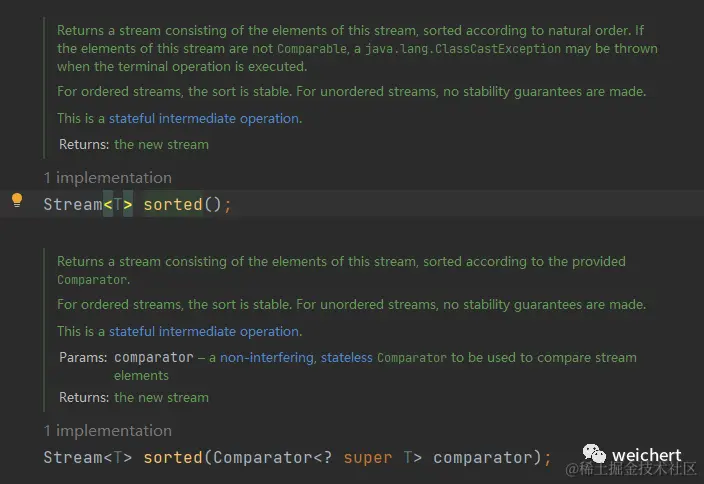Place cursor on no-argument sorted method name
Viewport: 704px width, 484px height.
[173, 205]
